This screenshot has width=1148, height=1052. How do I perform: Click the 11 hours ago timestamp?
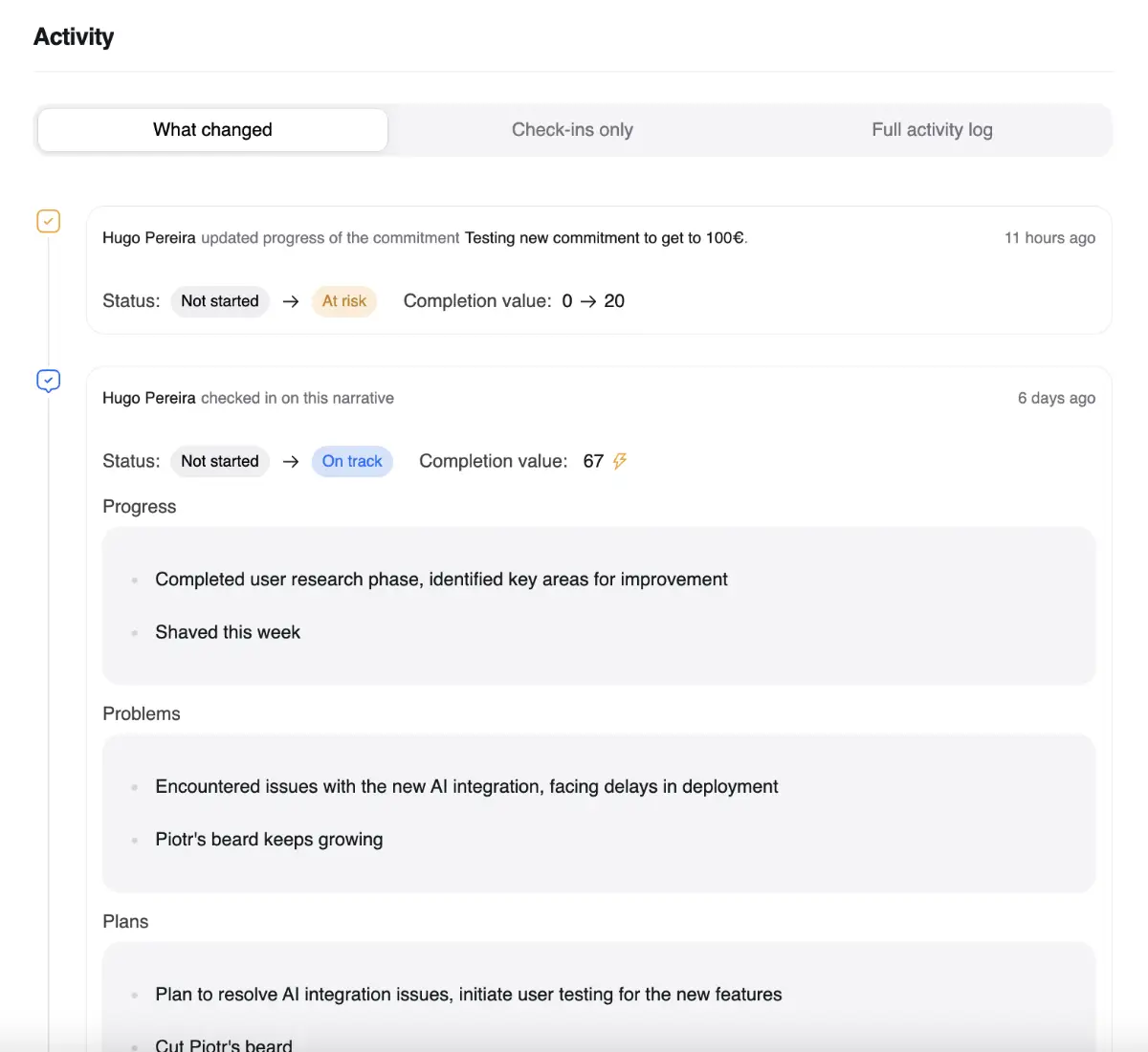(1049, 238)
